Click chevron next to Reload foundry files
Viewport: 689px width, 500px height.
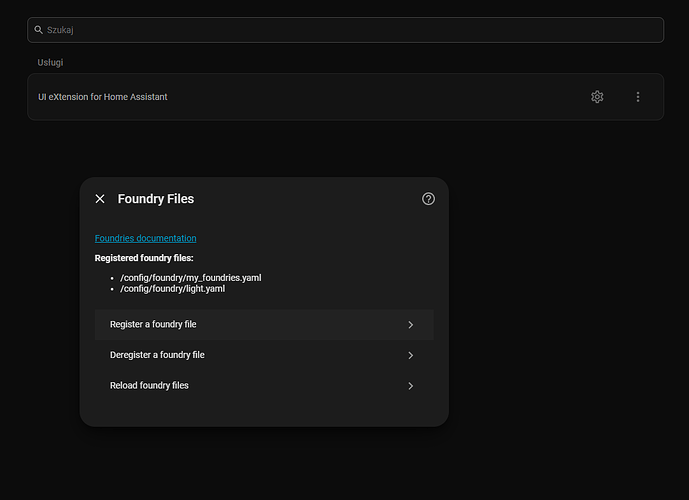pyautogui.click(x=410, y=386)
